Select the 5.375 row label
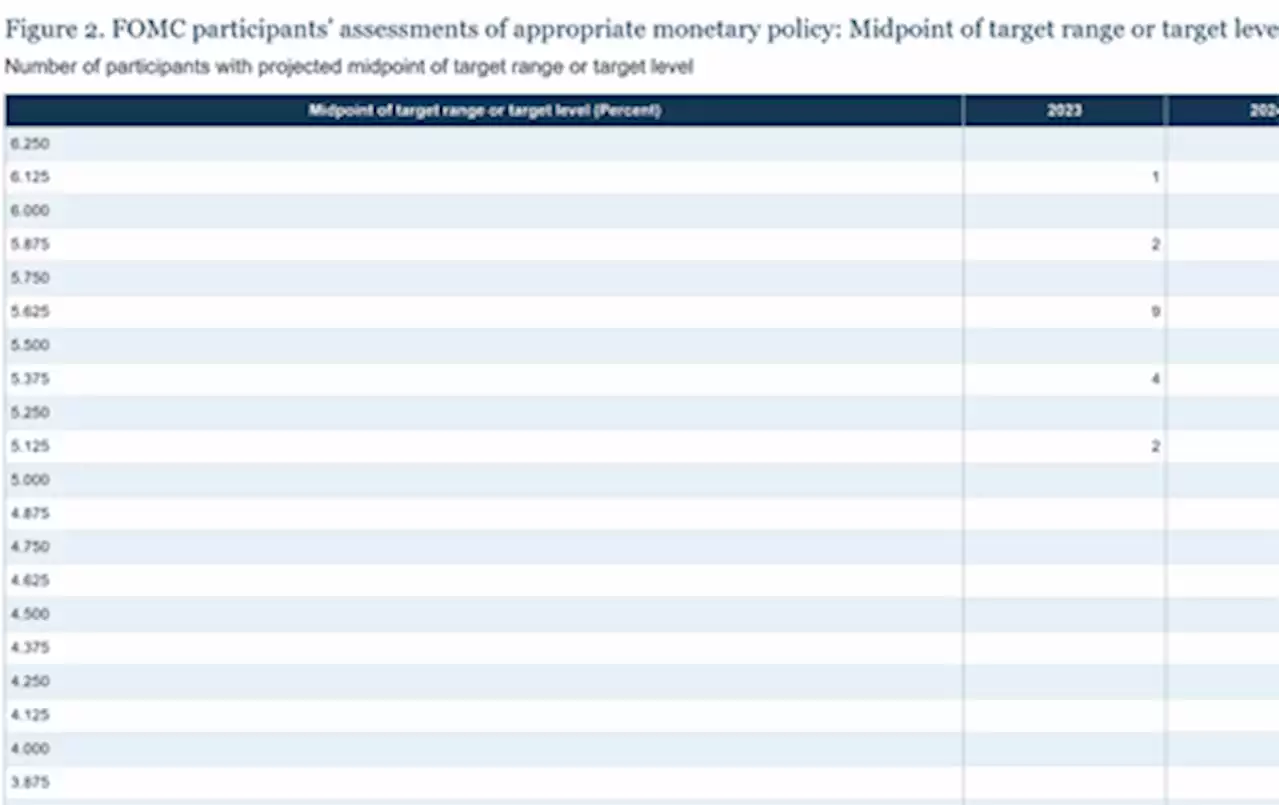This screenshot has height=805, width=1280. (30, 379)
